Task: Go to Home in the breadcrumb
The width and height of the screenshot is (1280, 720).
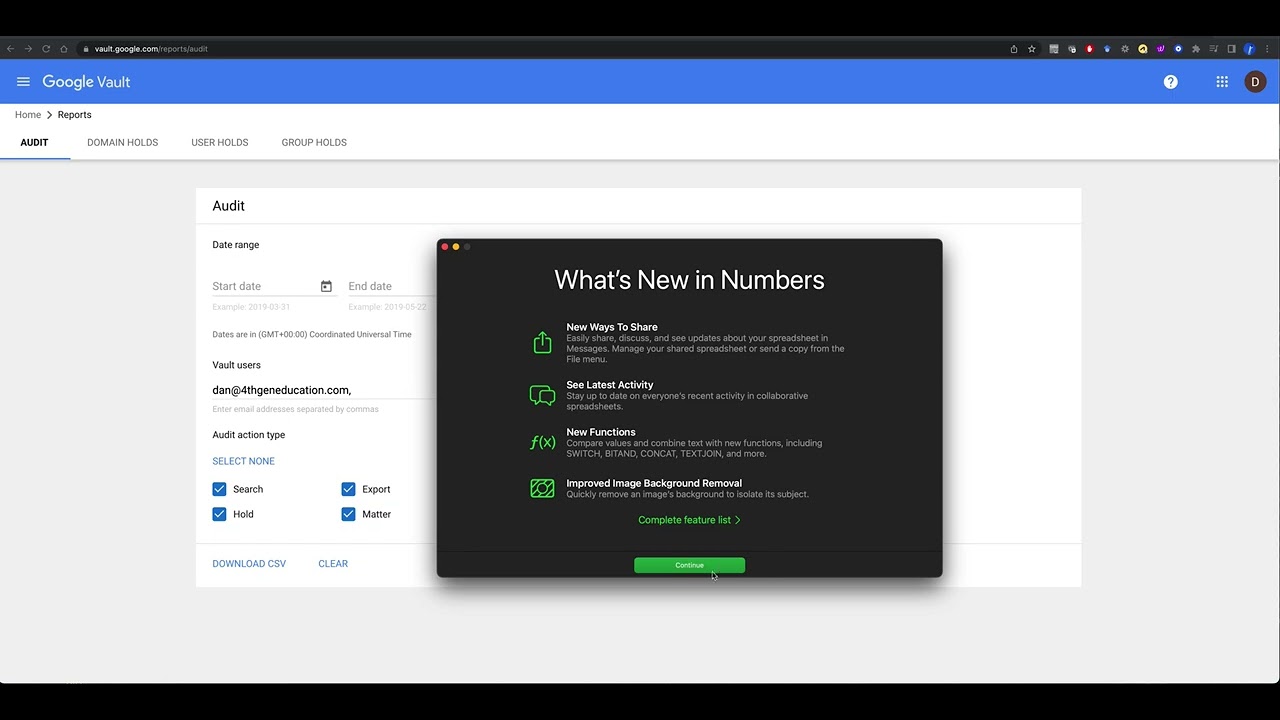Action: (x=28, y=115)
